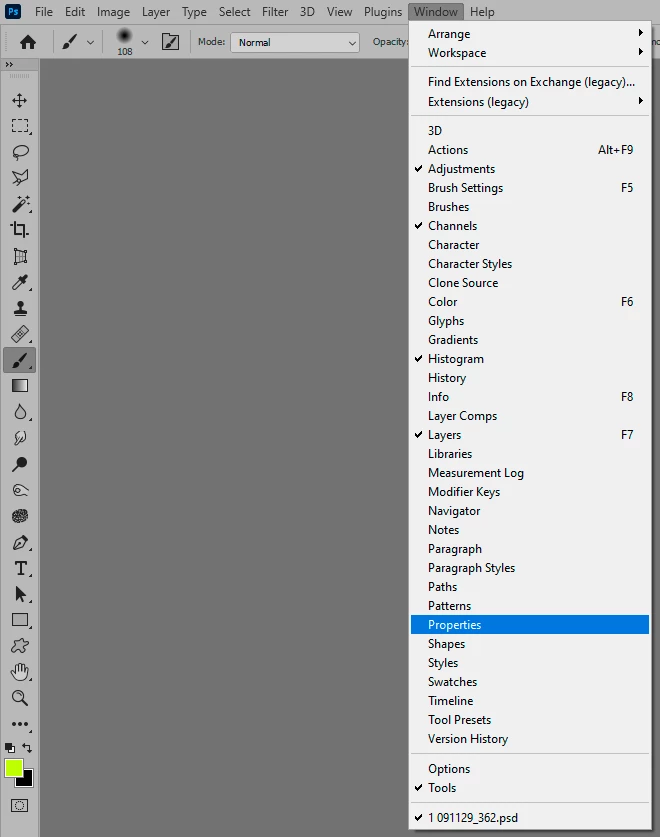Viewport: 660px width, 837px height.
Task: Click the brush size preview 108
Action: [x=124, y=42]
